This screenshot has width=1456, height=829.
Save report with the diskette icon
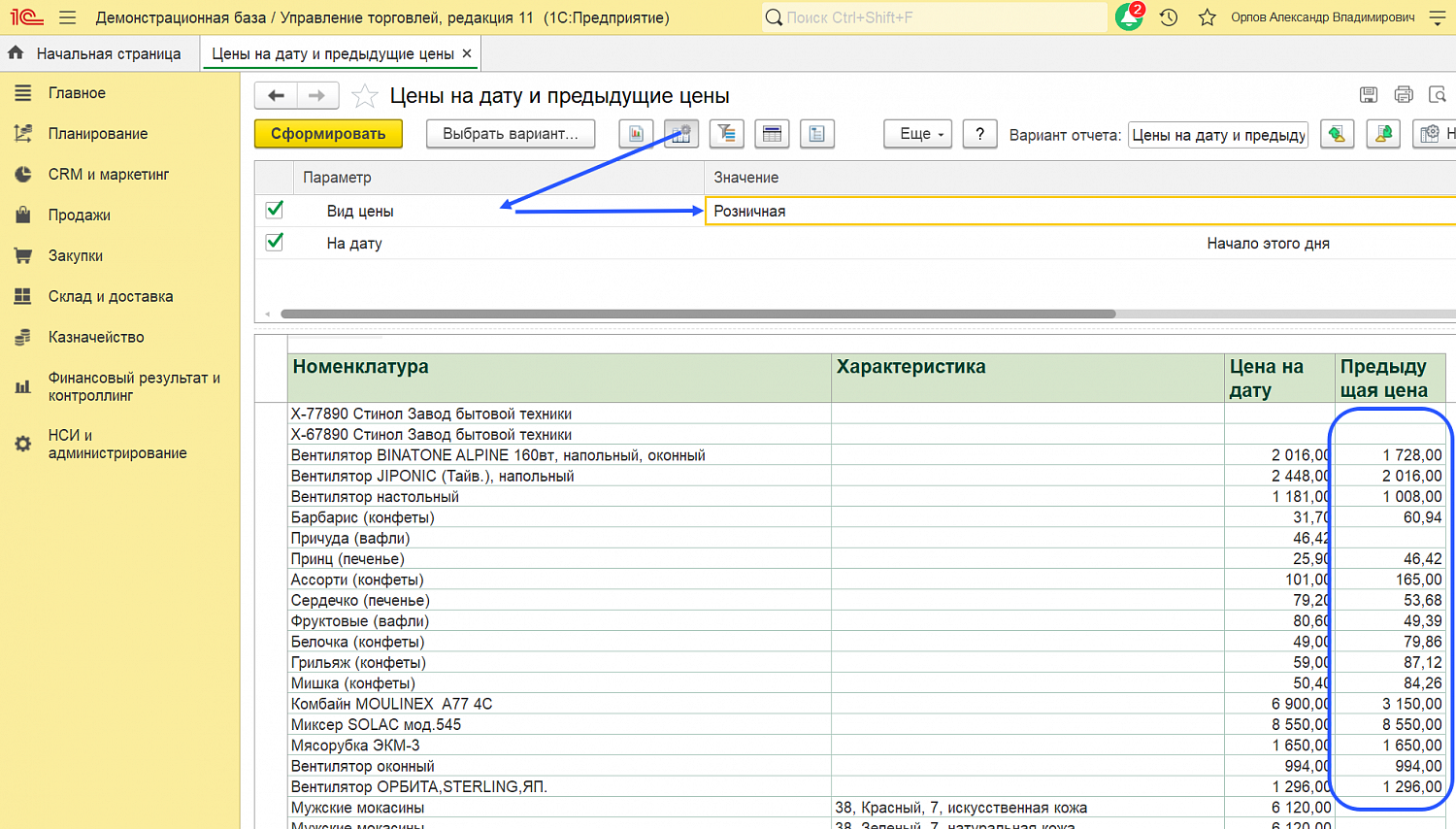click(1369, 94)
